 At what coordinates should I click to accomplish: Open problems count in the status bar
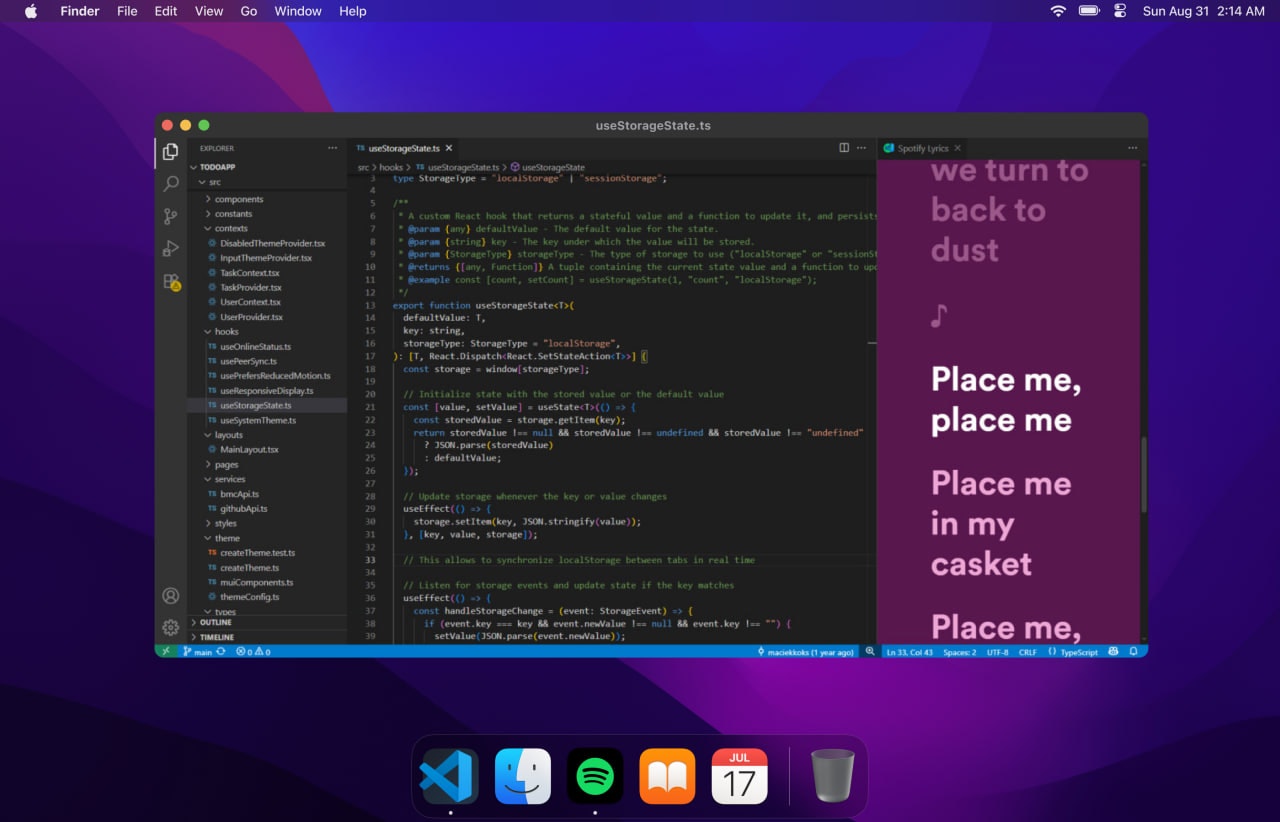(253, 652)
